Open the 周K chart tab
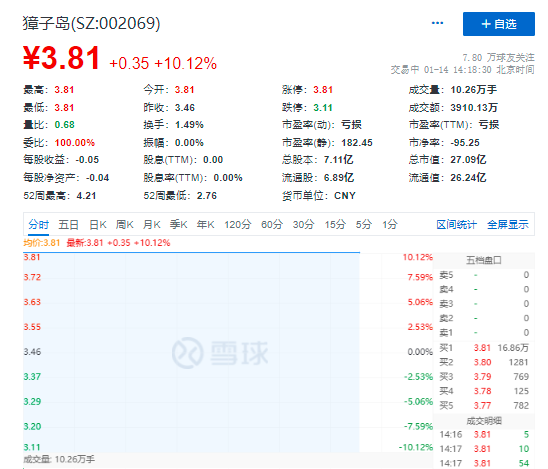 point(125,224)
